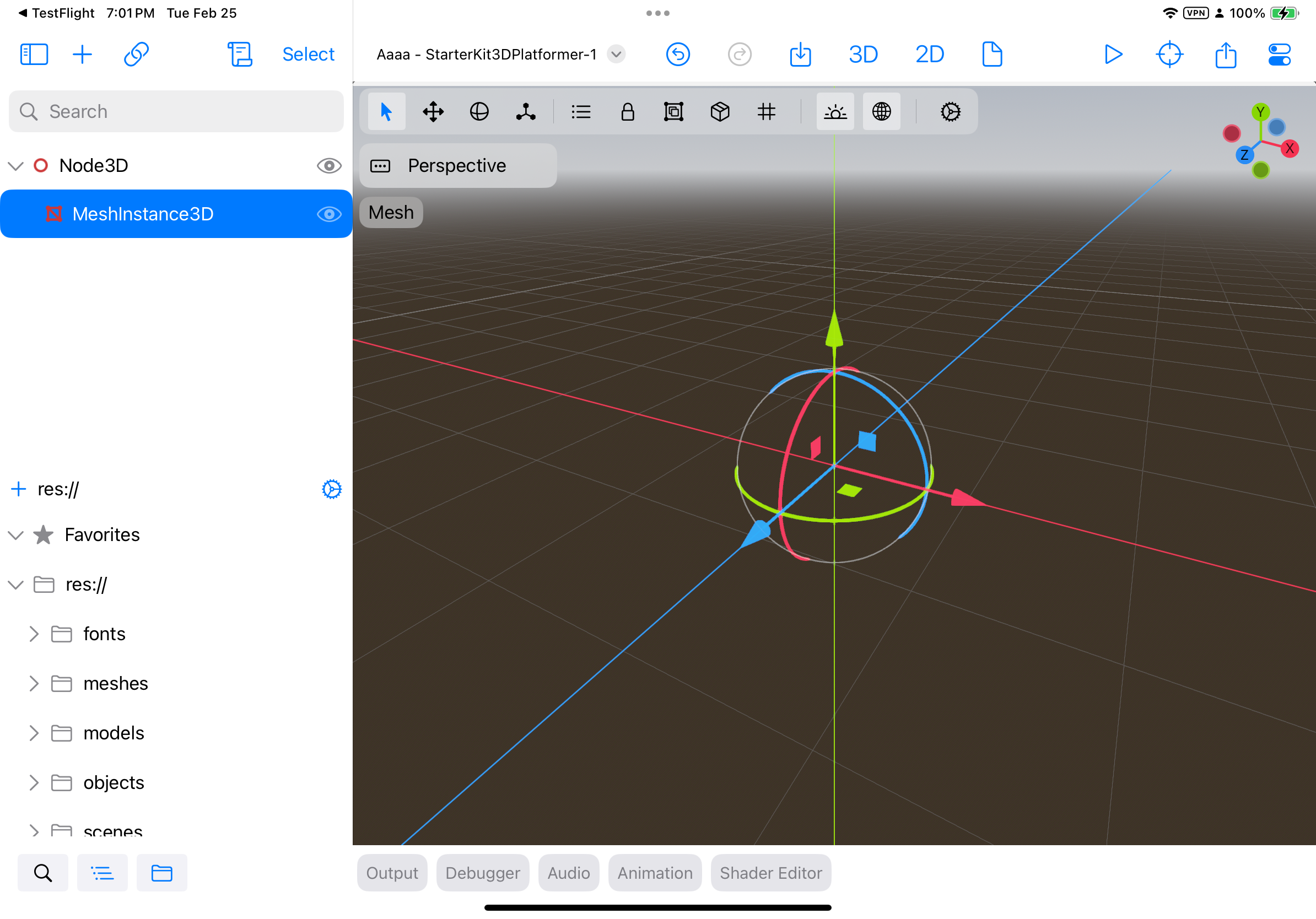Click the link instance scene icon

(x=137, y=55)
